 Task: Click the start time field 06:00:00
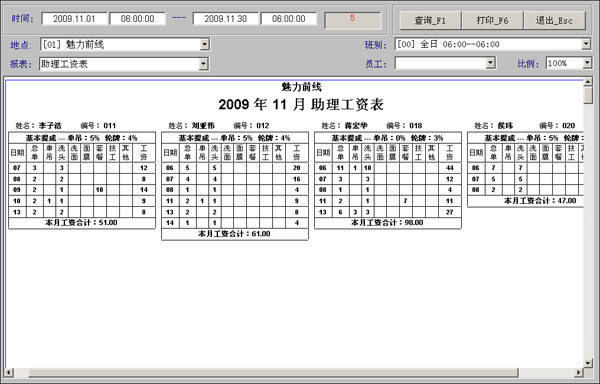[137, 19]
